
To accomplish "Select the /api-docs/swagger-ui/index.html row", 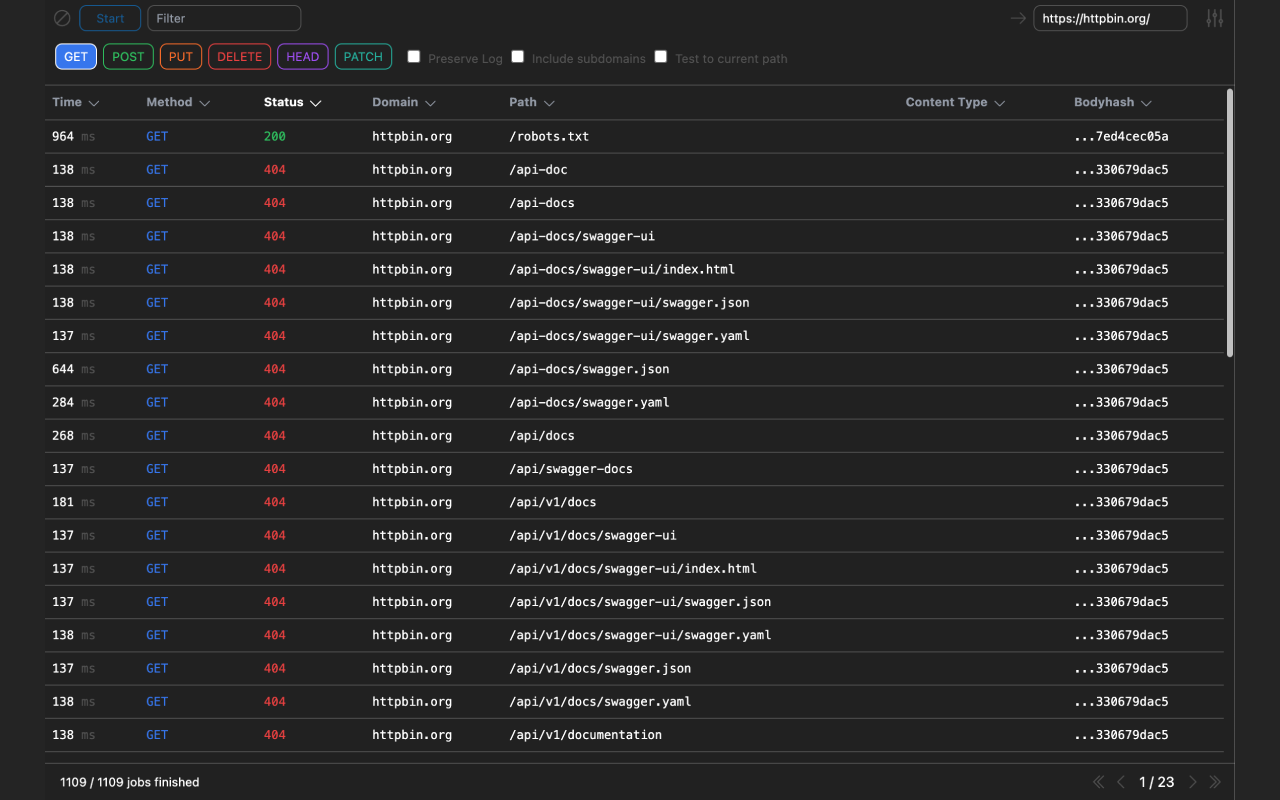I will 634,269.
